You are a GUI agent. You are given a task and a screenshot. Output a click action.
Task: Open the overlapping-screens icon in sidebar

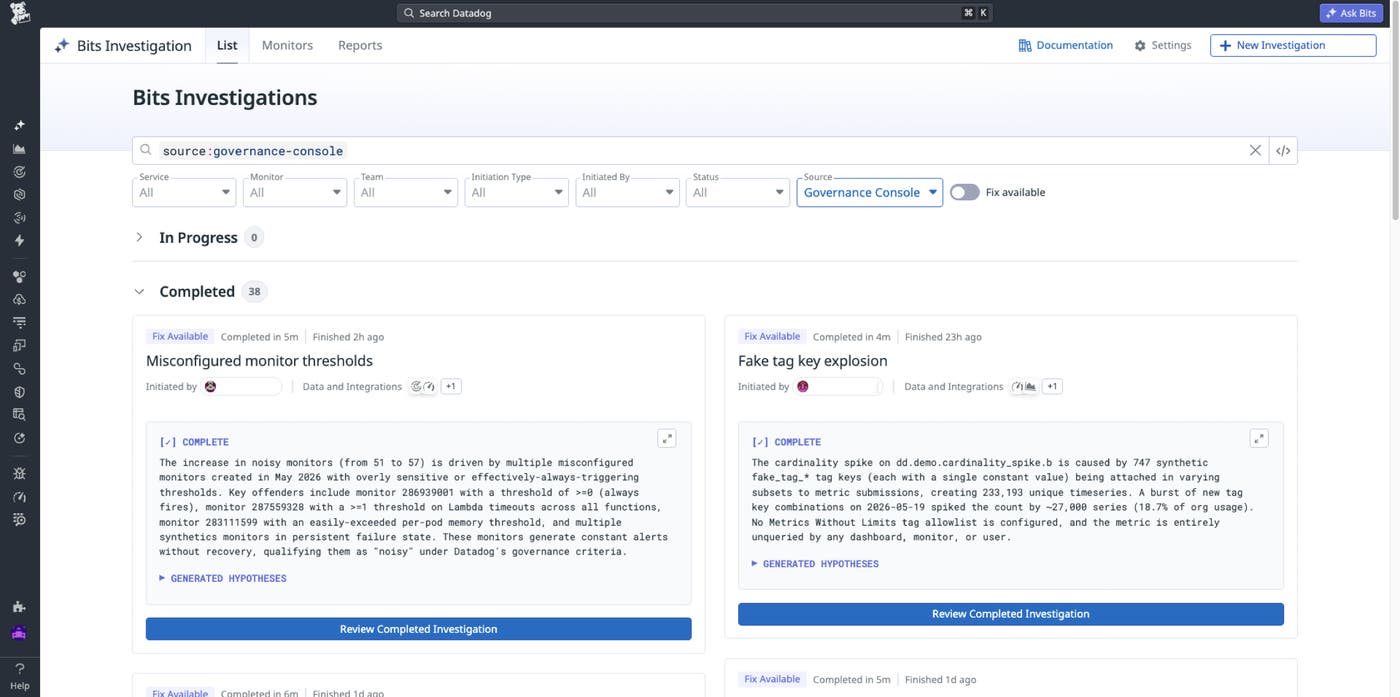(19, 345)
